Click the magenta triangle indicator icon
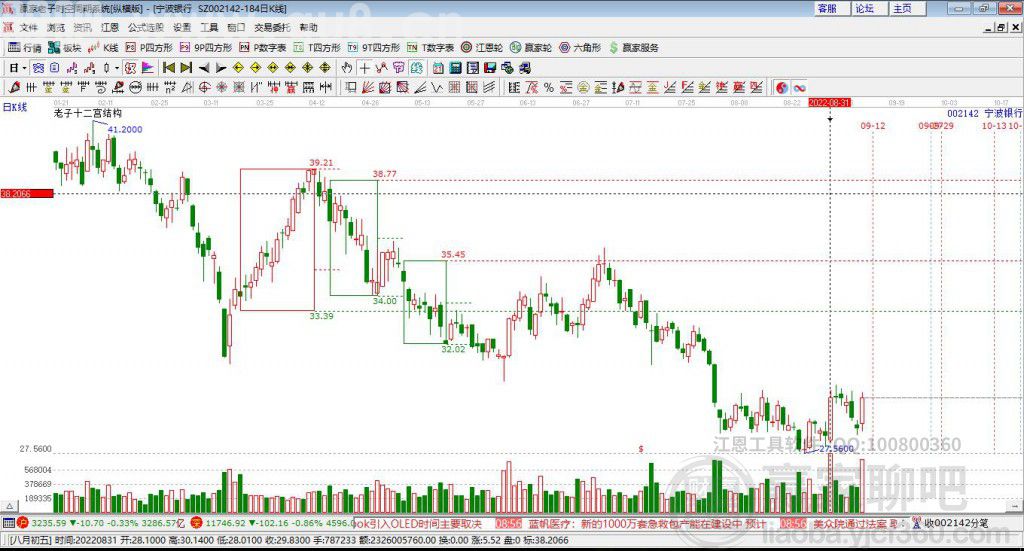Screen dimensions: 1024x551 coord(148,68)
